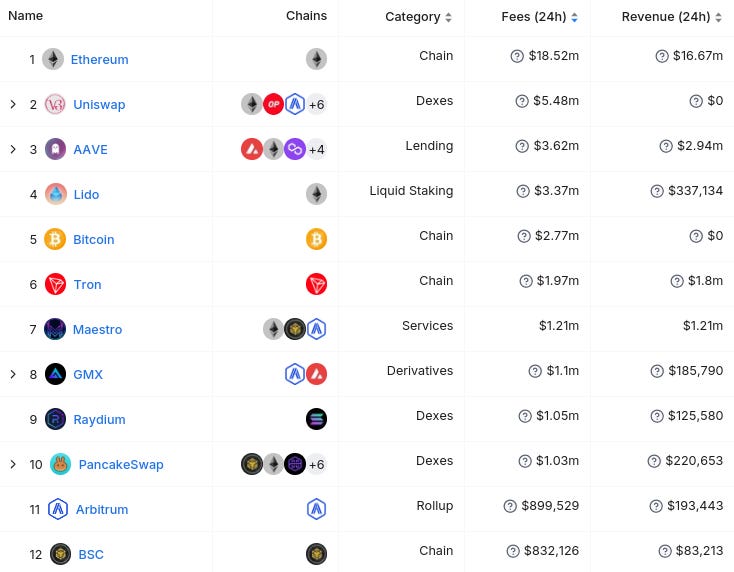
Task: Click the Uniswap logo icon in row 2
Action: coord(55,104)
